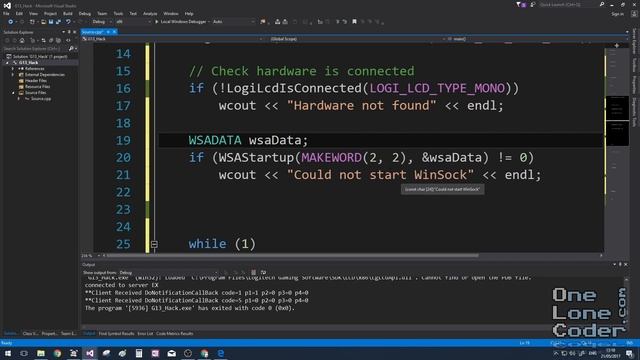Open Mail app from the taskbar
640x360 pixels.
(x=171, y=353)
